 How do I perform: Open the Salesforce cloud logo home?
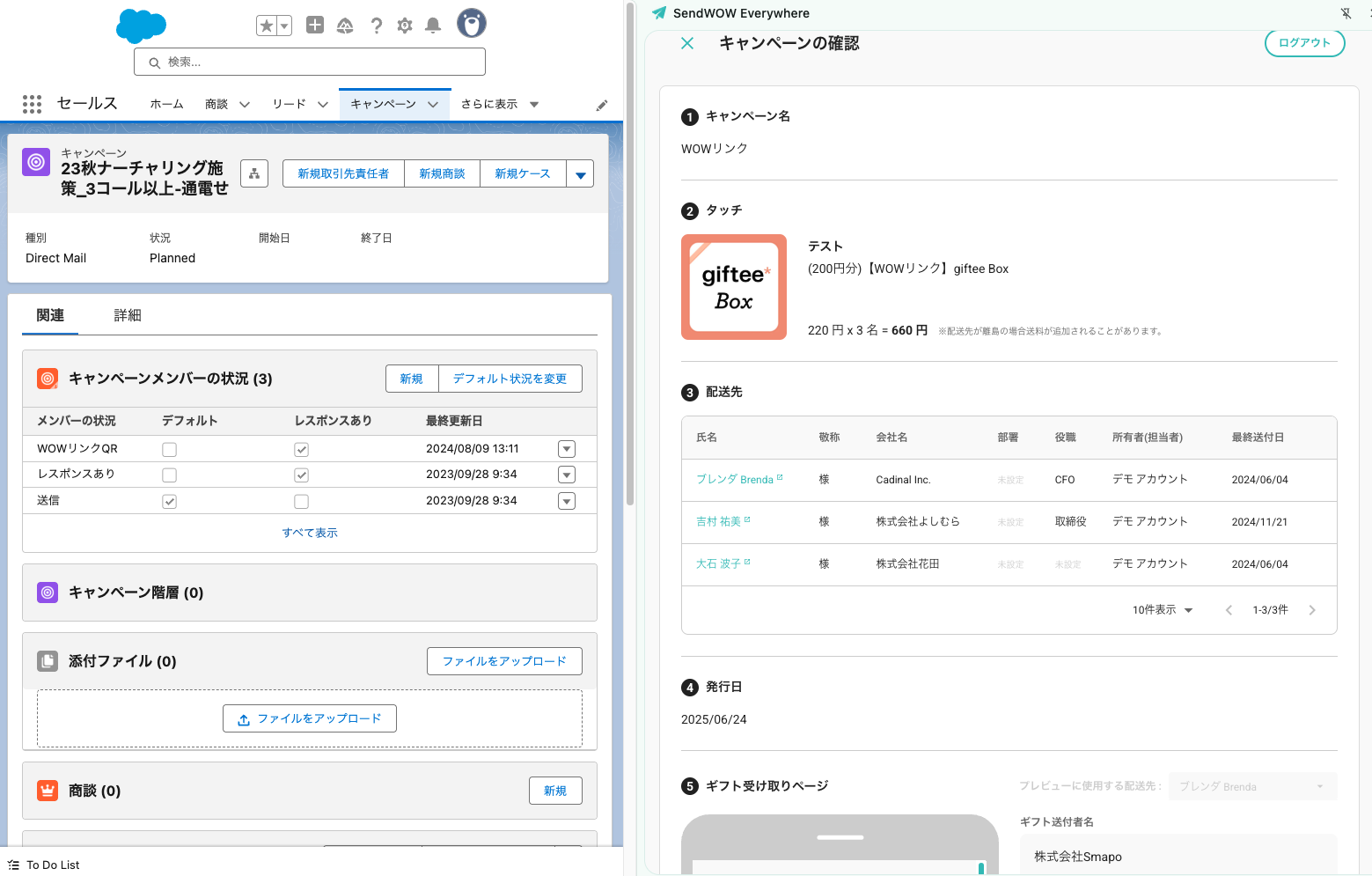[x=141, y=26]
